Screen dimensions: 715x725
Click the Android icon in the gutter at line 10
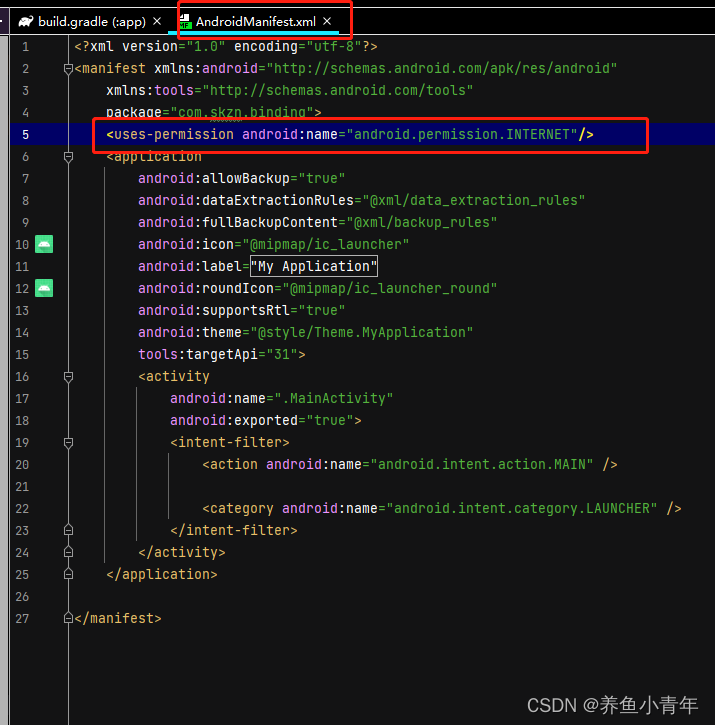point(44,244)
